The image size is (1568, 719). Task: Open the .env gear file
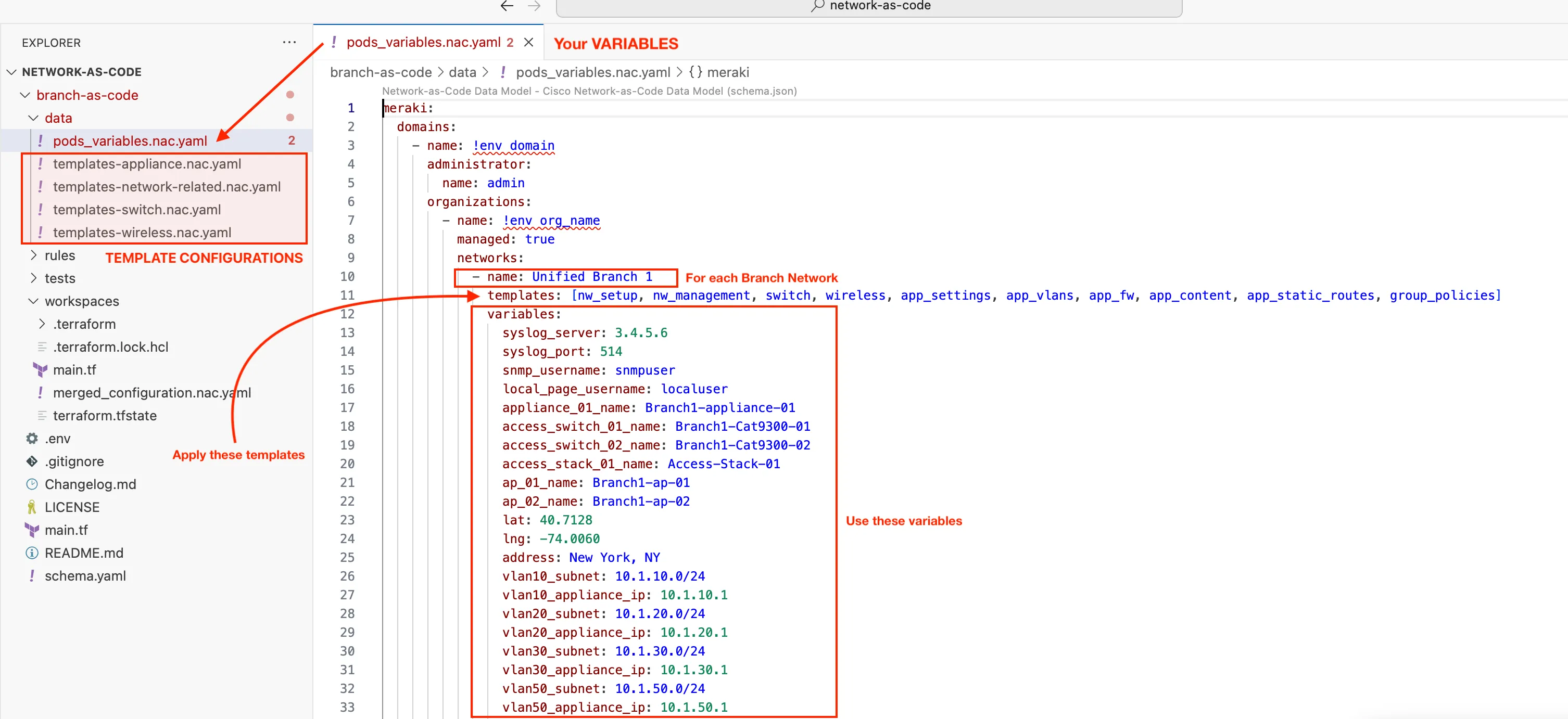click(57, 438)
